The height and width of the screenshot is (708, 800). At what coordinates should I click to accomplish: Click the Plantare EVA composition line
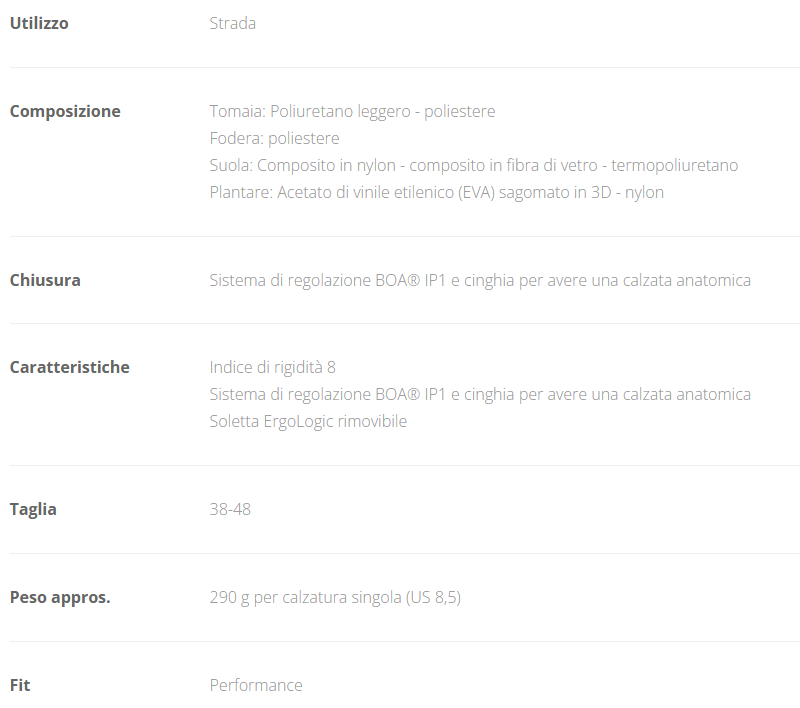pos(436,192)
